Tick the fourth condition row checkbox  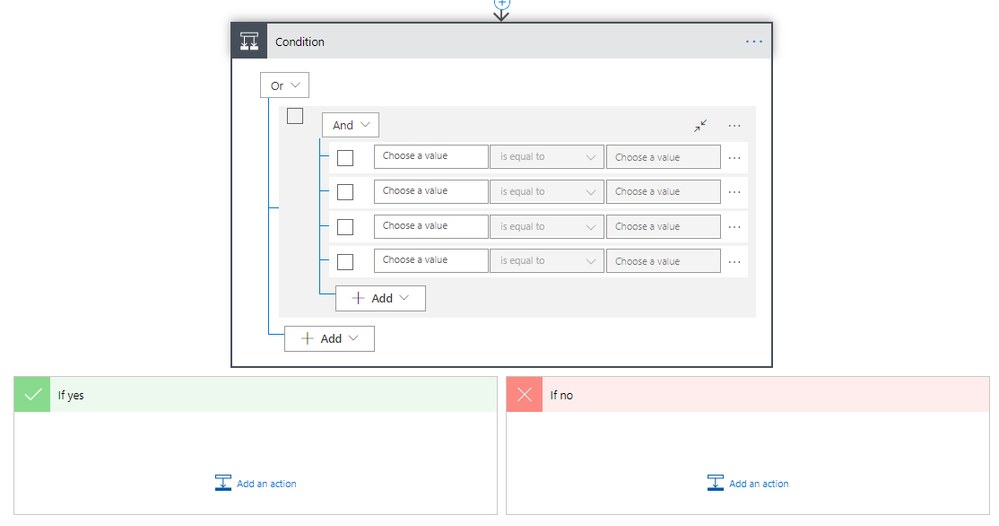point(345,261)
